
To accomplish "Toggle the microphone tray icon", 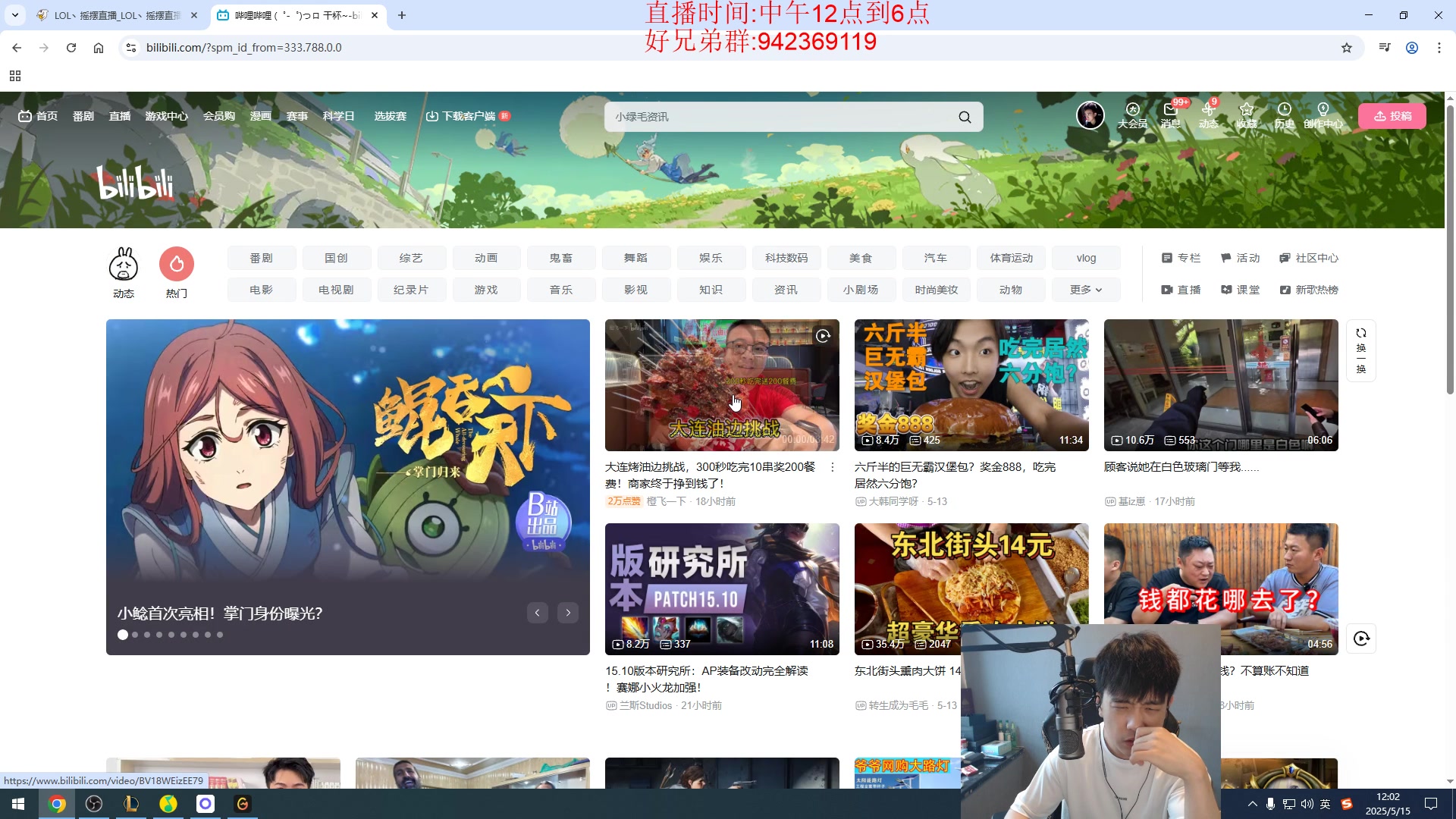I will click(1270, 804).
